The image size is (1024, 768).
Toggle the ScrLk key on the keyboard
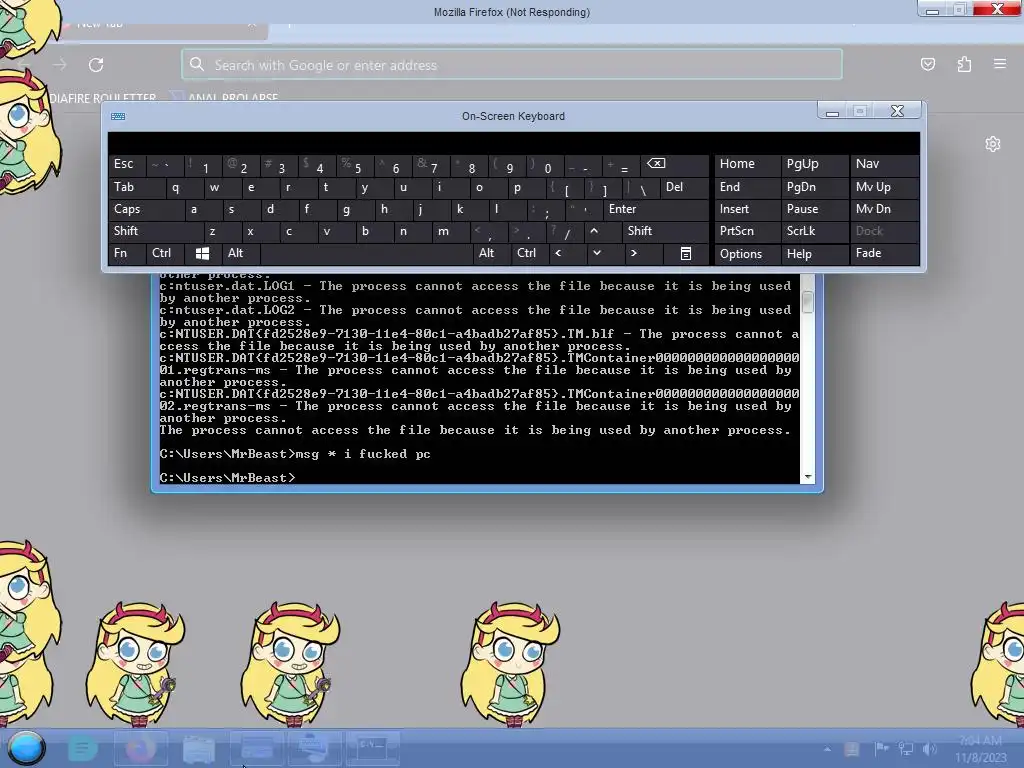[x=814, y=231]
